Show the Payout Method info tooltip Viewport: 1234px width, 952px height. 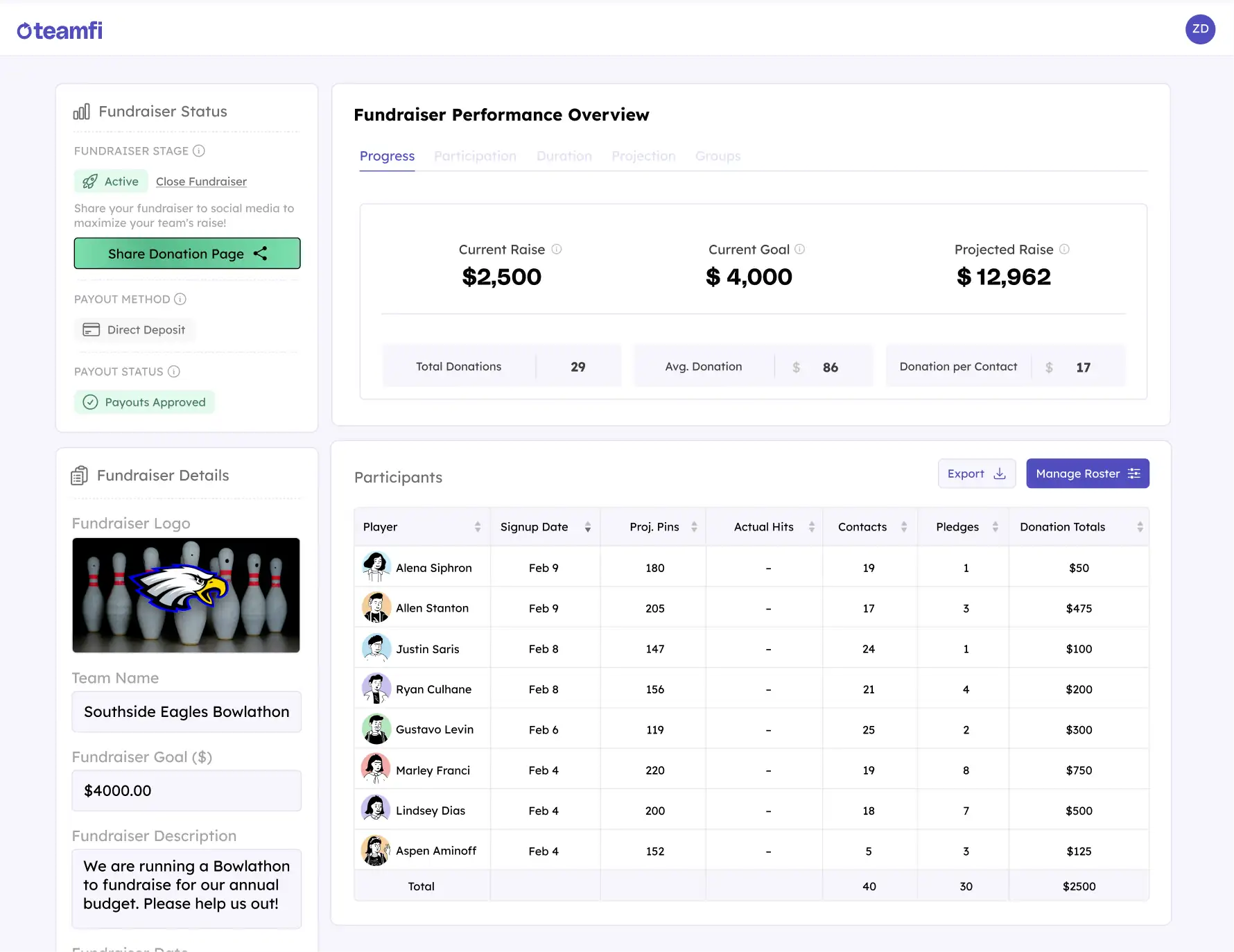pyautogui.click(x=181, y=299)
